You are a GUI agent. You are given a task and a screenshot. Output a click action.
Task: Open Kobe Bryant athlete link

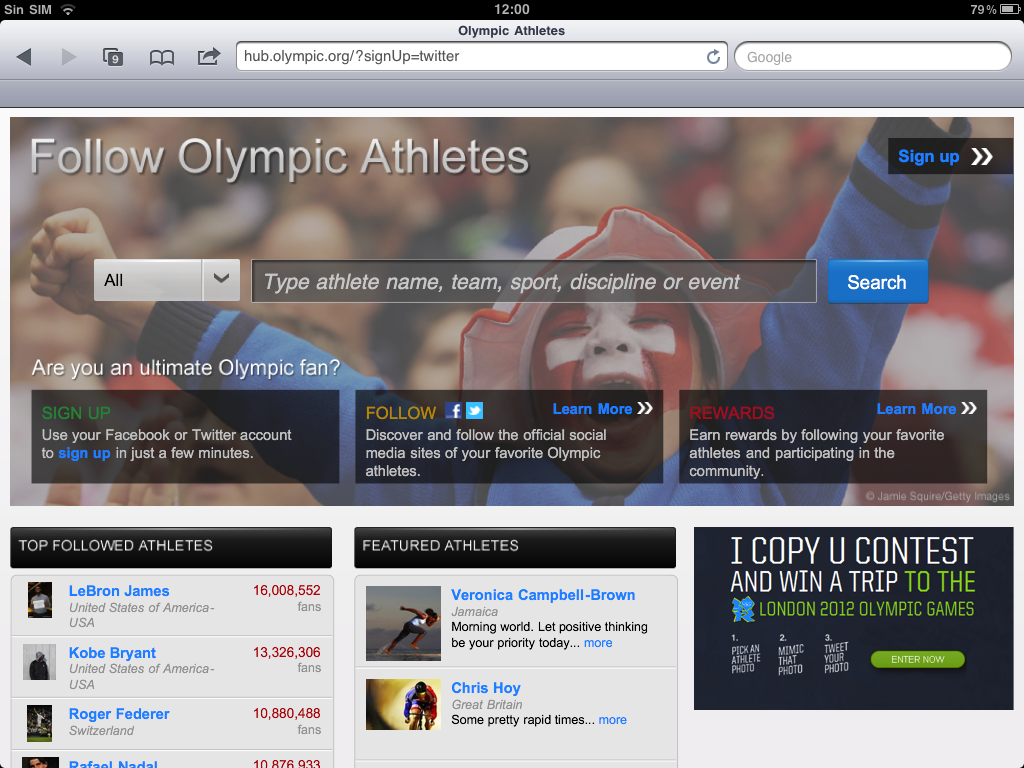(112, 652)
